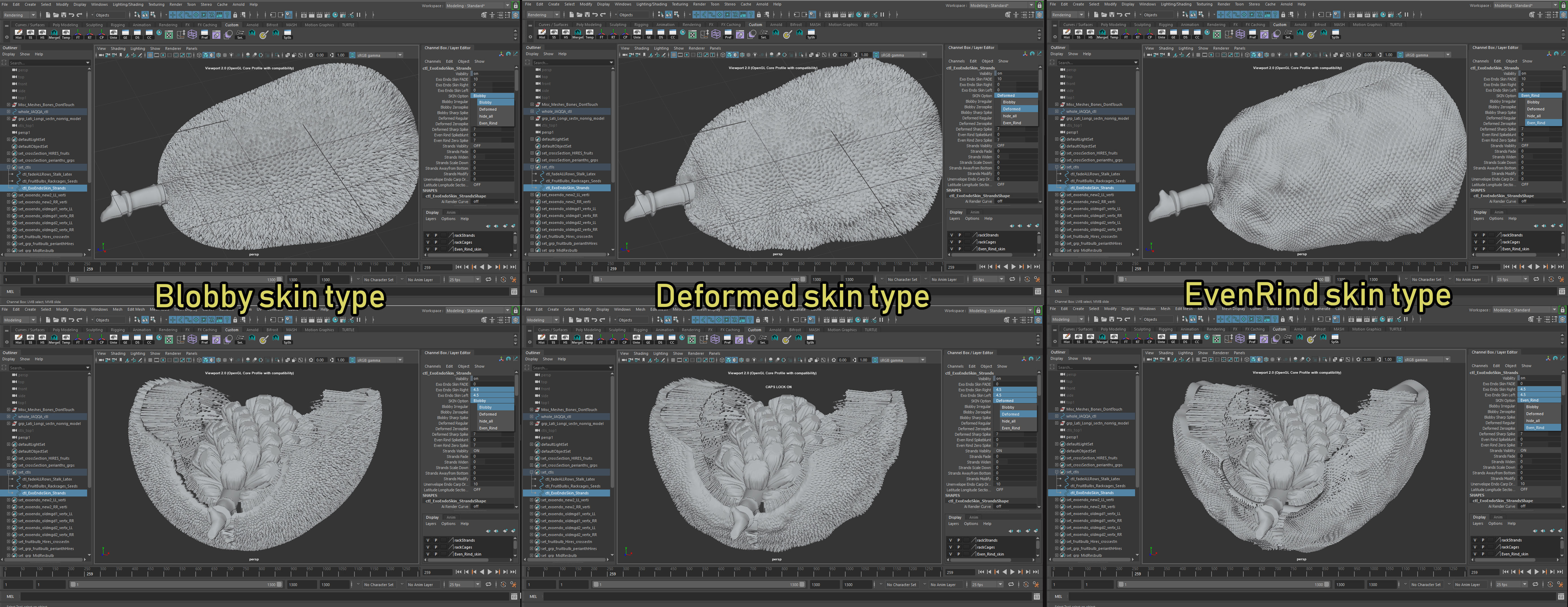Toggle V visibility of rackCages layer, upper EvenRind window
The image size is (1568, 607).
tap(1476, 242)
